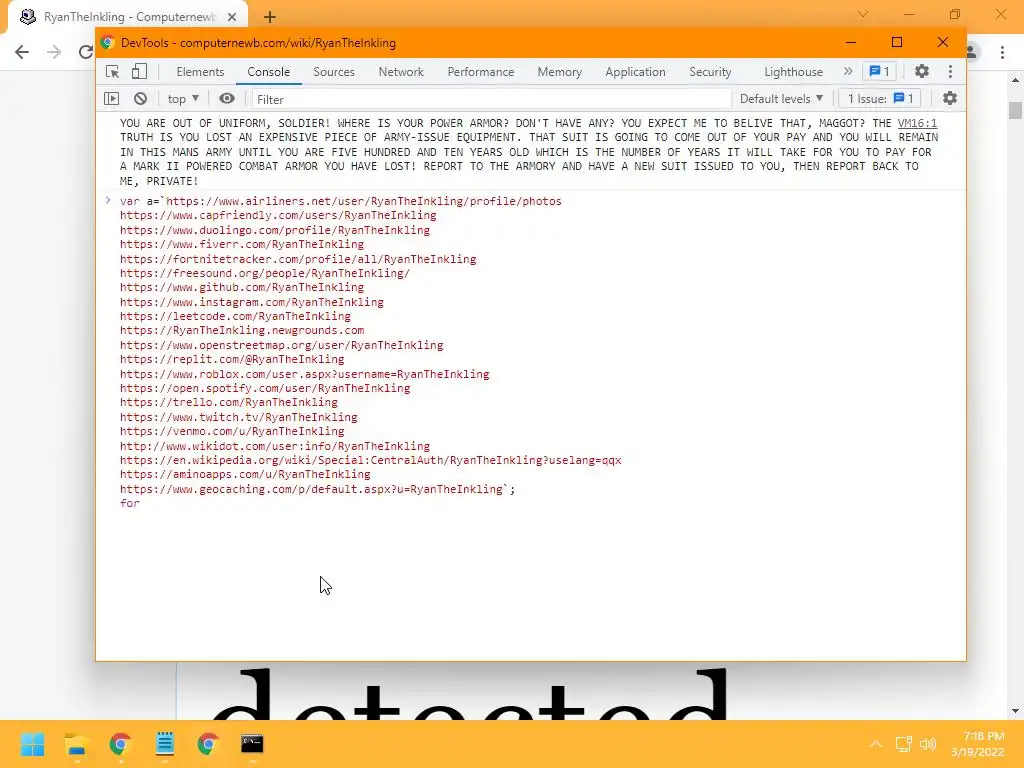Click the duolingo profile URL line
This screenshot has width=1024, height=768.
click(x=275, y=230)
